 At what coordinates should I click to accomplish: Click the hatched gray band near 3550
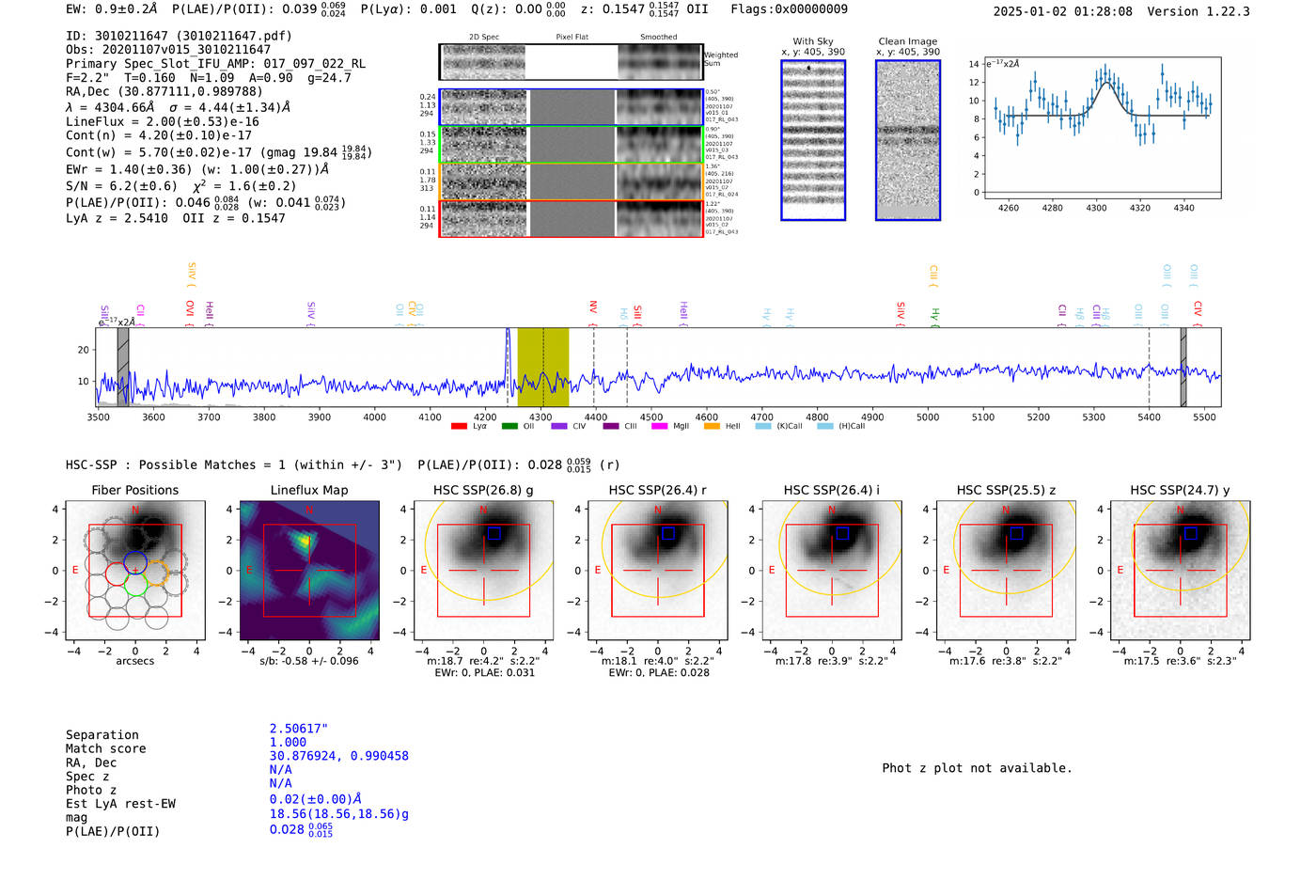[123, 367]
